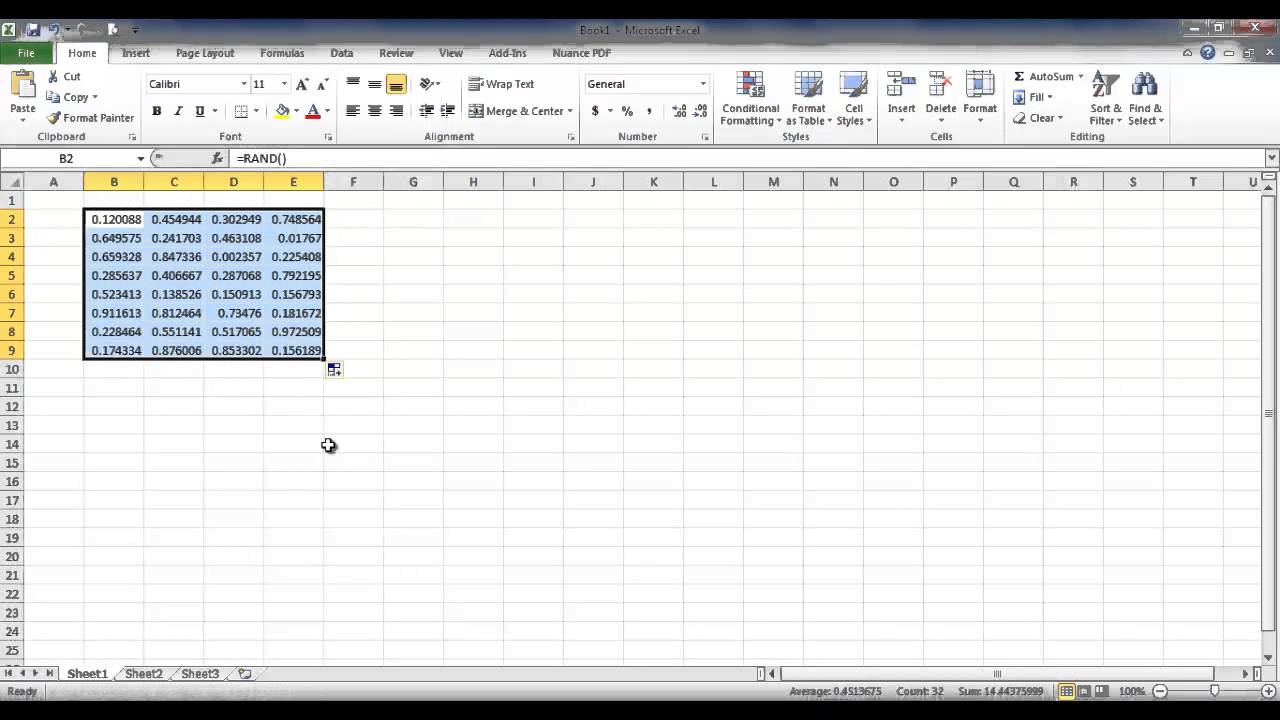The image size is (1280, 720).
Task: Click the Paste icon in Clipboard group
Action: click(22, 84)
